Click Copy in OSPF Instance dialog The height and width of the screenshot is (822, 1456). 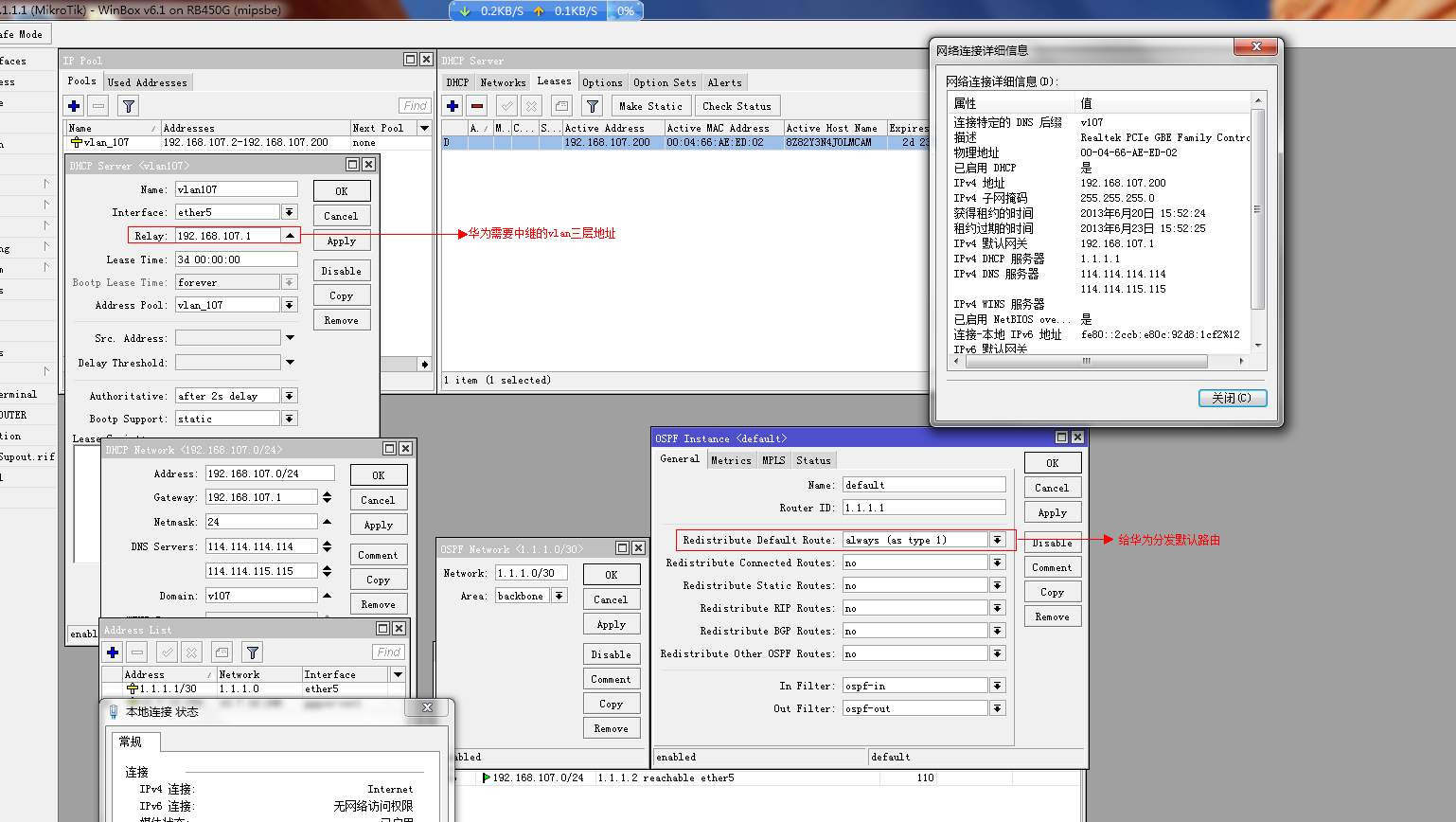click(1053, 592)
